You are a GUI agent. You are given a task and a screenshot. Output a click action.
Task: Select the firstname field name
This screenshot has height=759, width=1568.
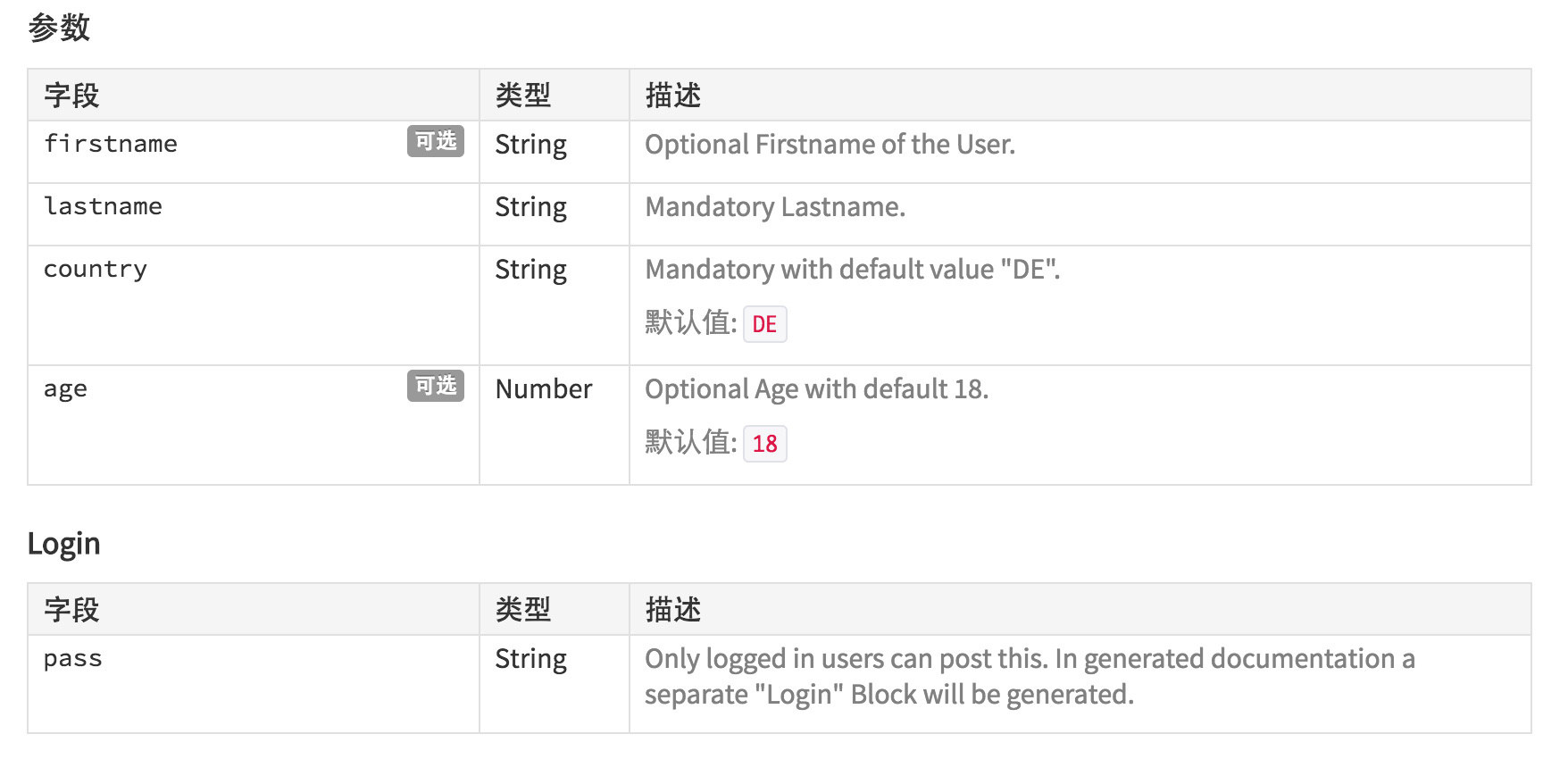coord(111,144)
